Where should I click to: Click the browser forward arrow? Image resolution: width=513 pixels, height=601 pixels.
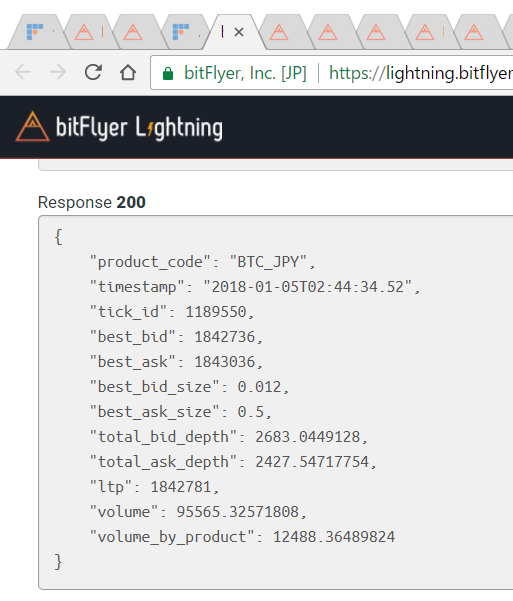click(58, 72)
